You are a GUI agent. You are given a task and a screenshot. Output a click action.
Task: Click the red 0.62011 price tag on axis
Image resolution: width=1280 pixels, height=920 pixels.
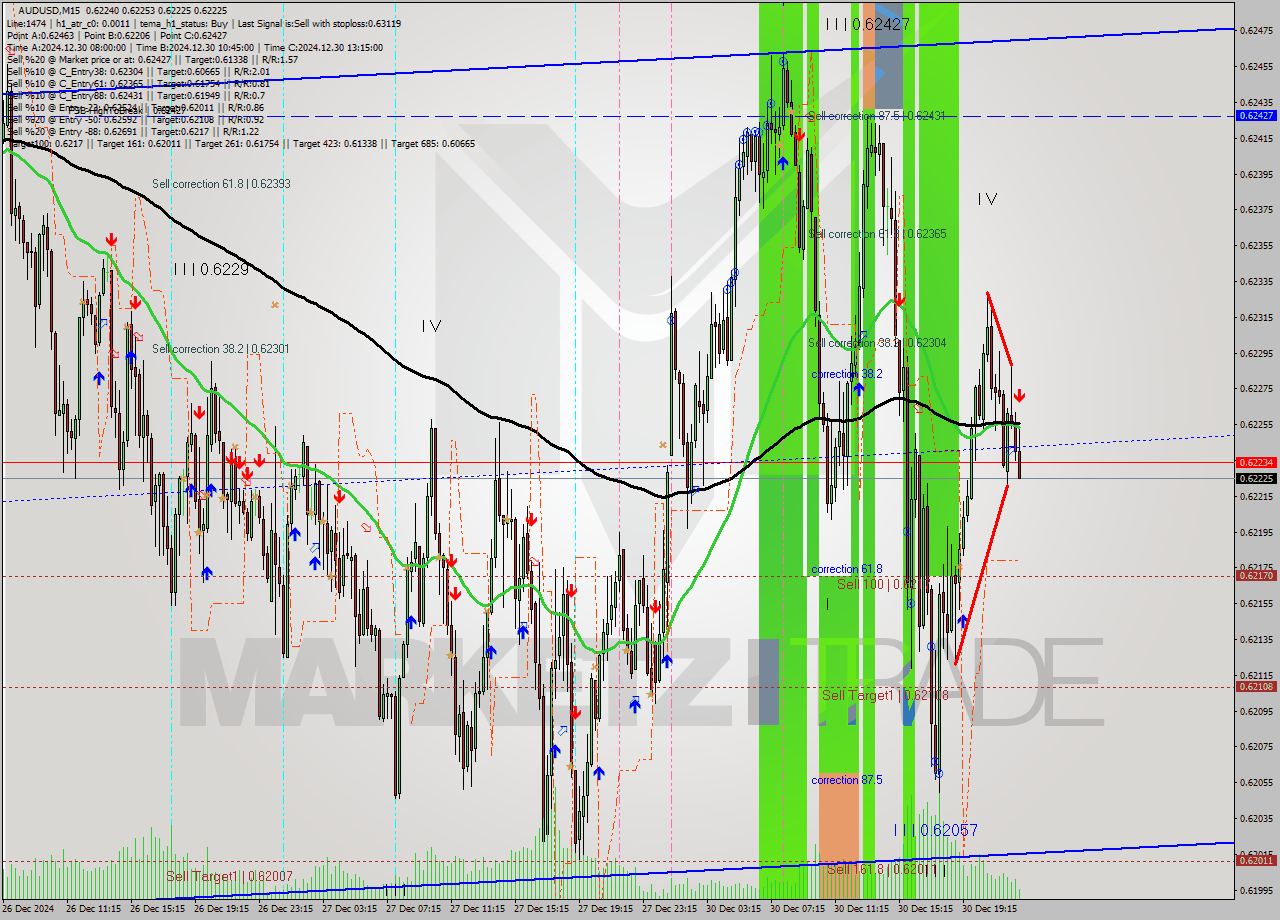1256,860
